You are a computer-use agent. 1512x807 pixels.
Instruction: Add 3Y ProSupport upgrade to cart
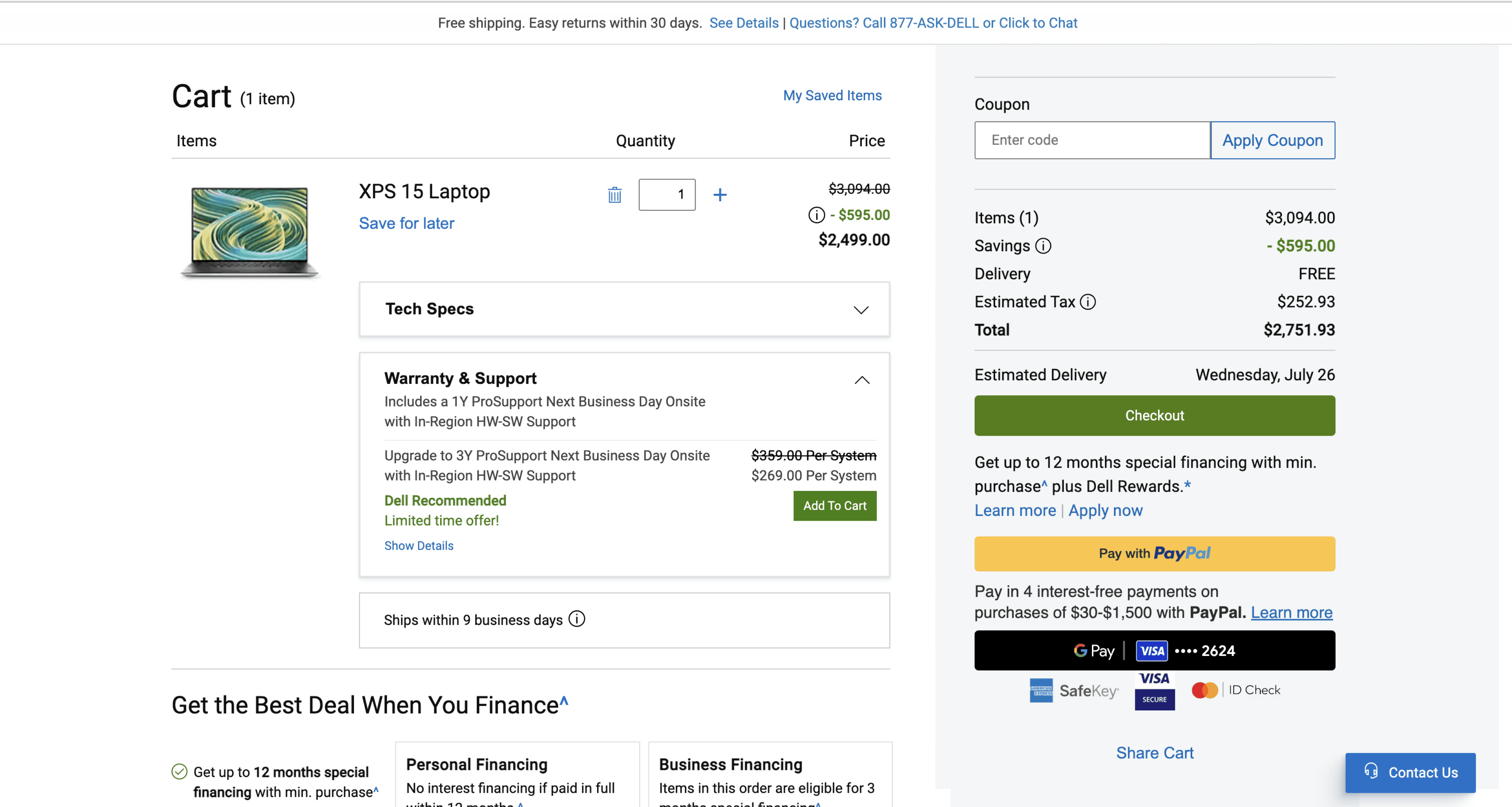point(835,506)
